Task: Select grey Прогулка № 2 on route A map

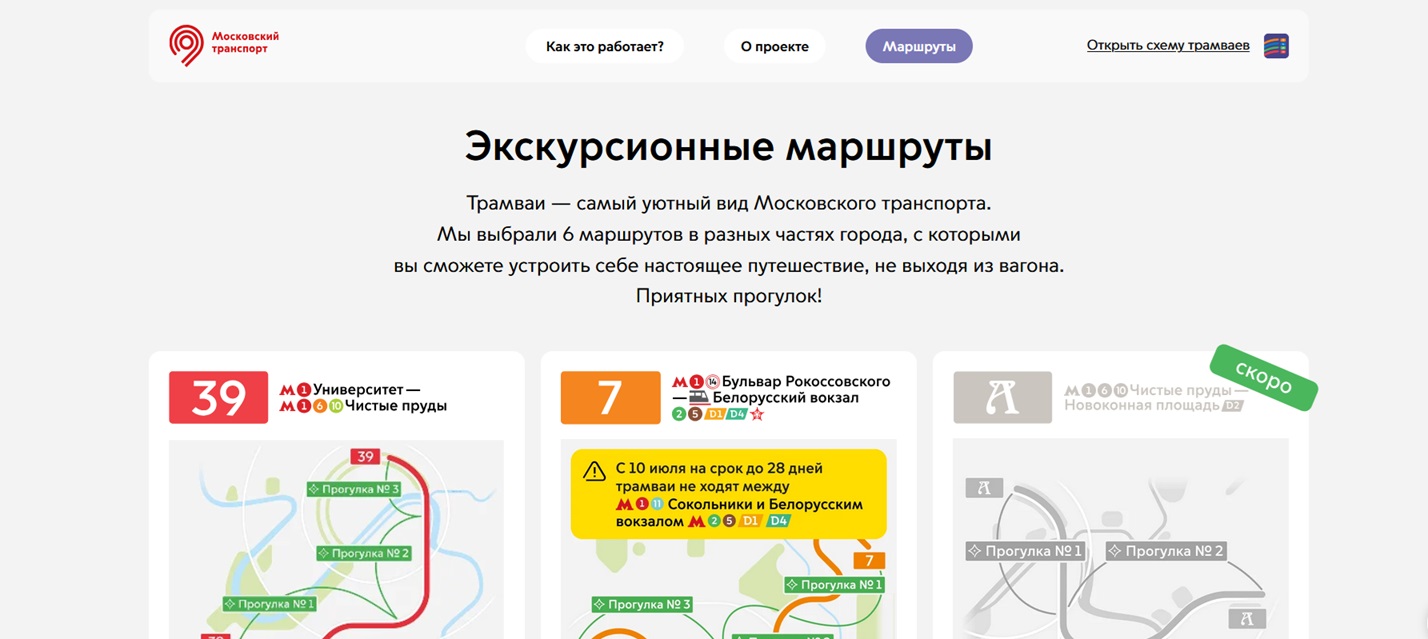Action: tap(1166, 551)
